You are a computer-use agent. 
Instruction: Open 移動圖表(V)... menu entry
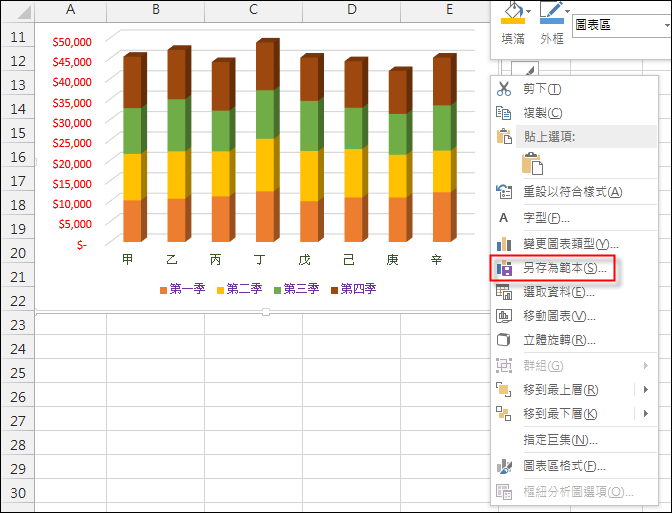click(574, 316)
